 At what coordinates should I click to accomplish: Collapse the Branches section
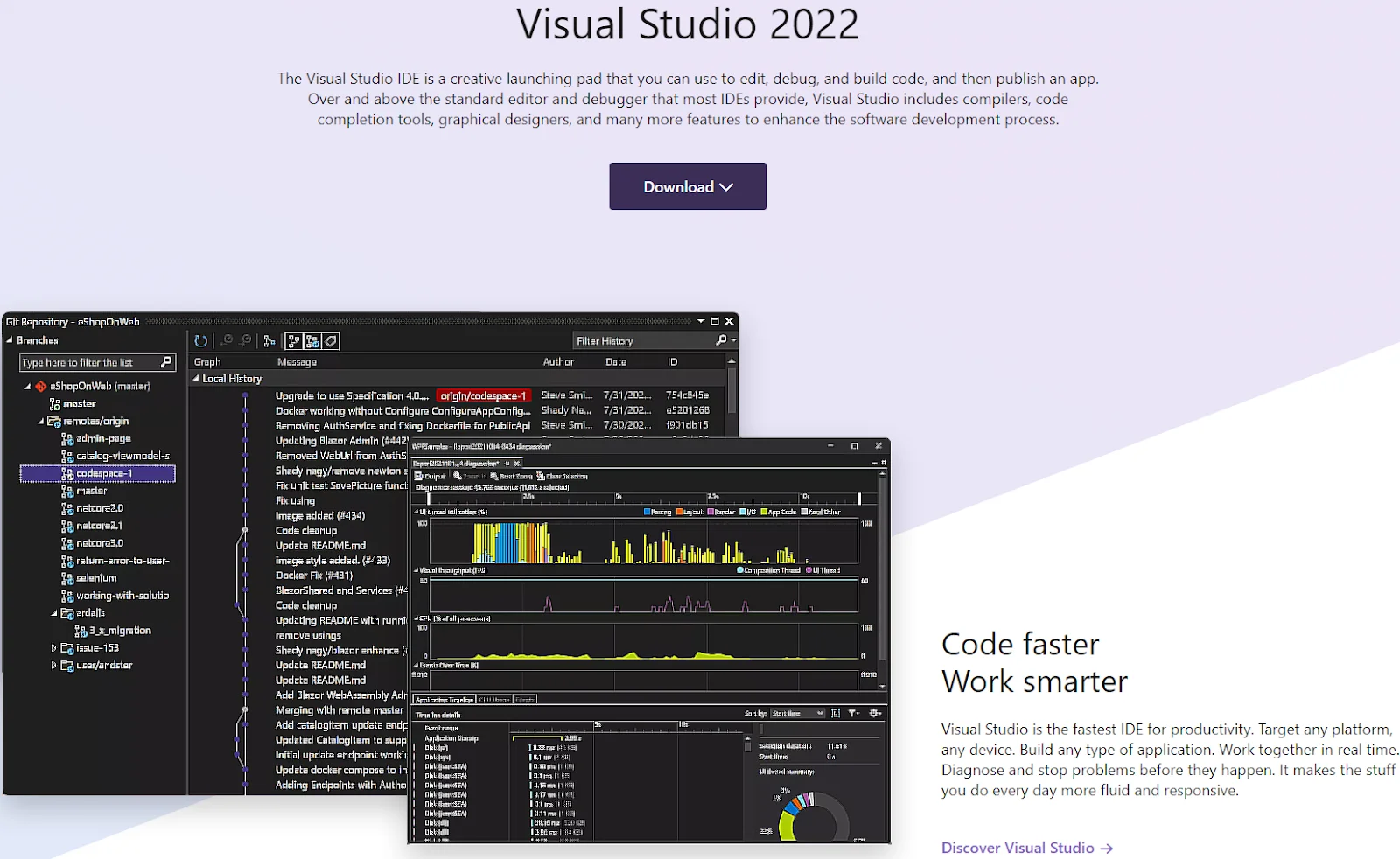pos(10,340)
